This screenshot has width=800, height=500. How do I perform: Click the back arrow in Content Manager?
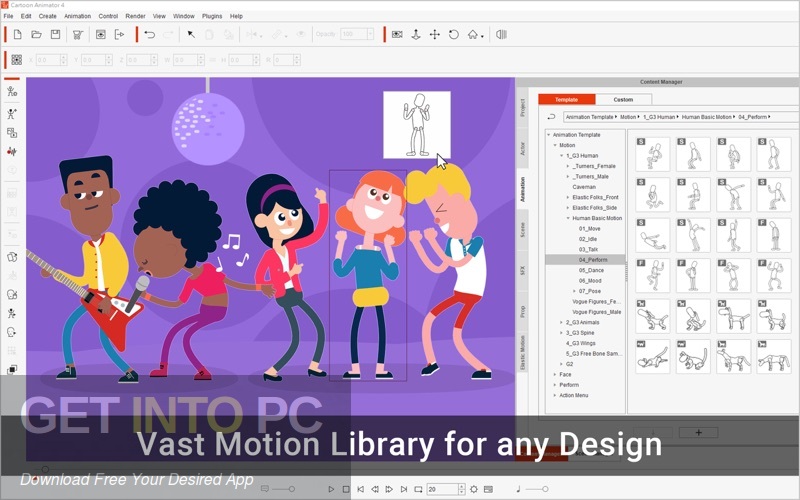pyautogui.click(x=551, y=117)
